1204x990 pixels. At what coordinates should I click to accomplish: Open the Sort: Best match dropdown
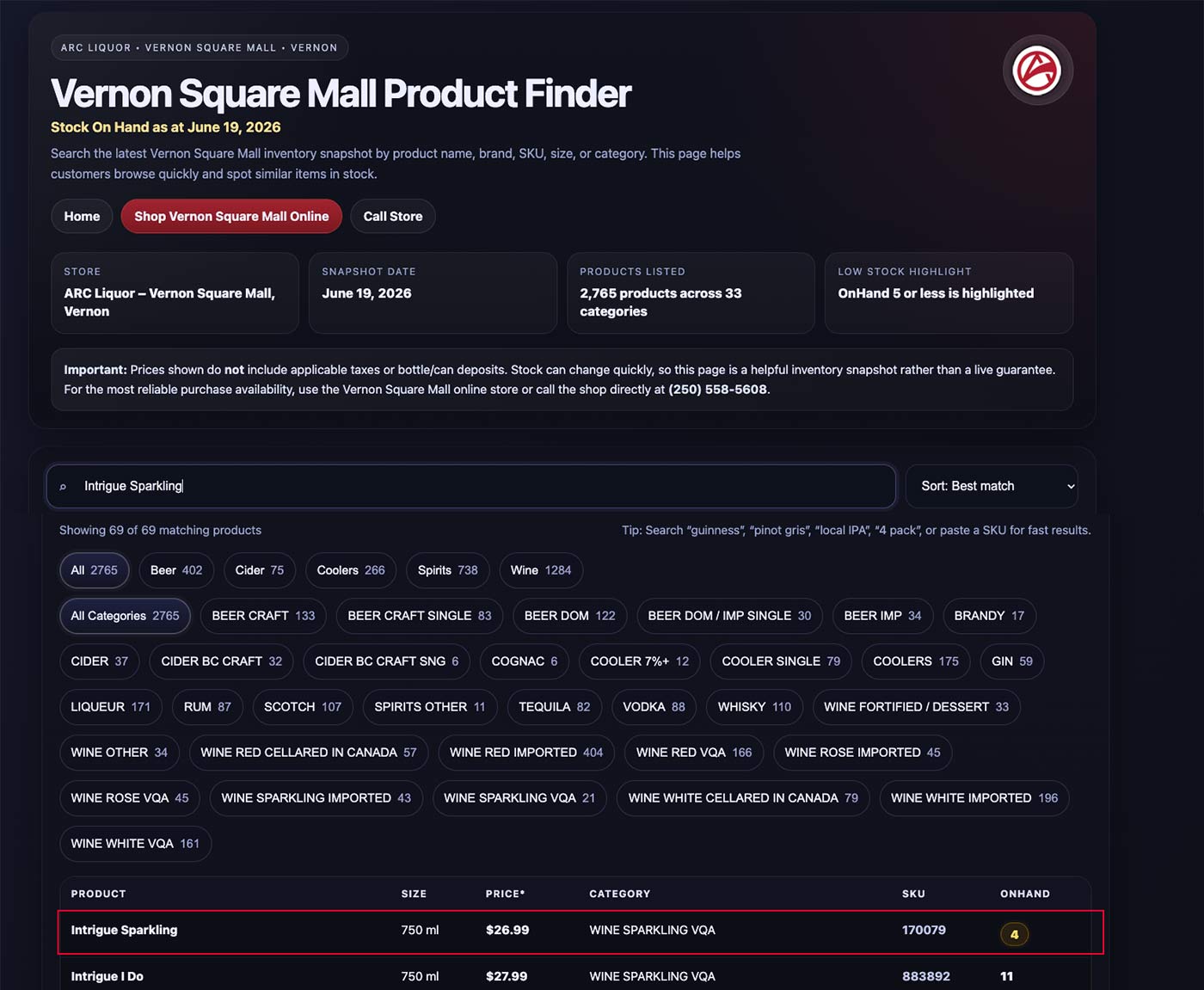(x=992, y=486)
